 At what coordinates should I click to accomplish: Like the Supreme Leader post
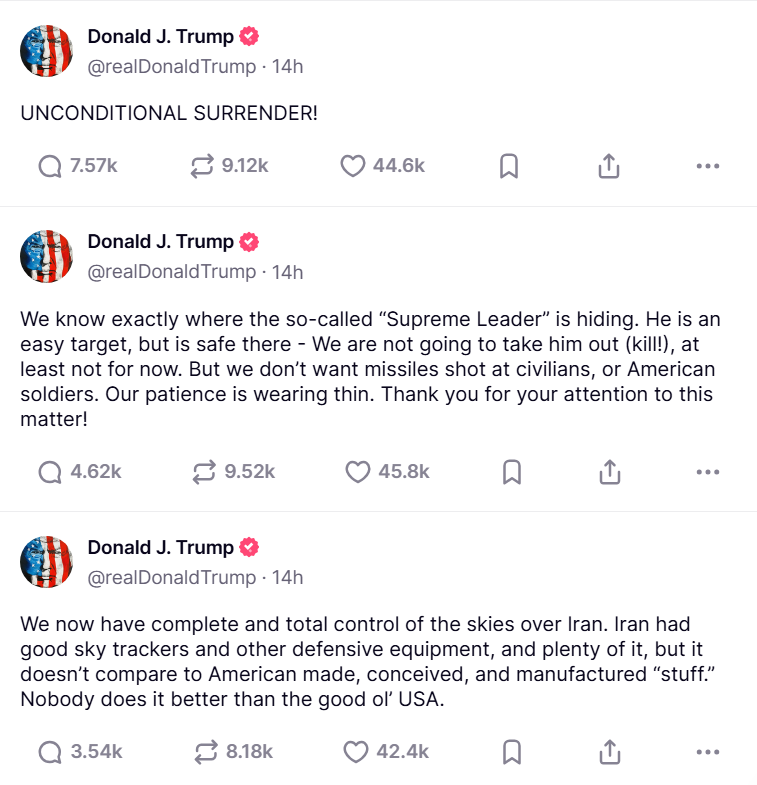point(357,471)
